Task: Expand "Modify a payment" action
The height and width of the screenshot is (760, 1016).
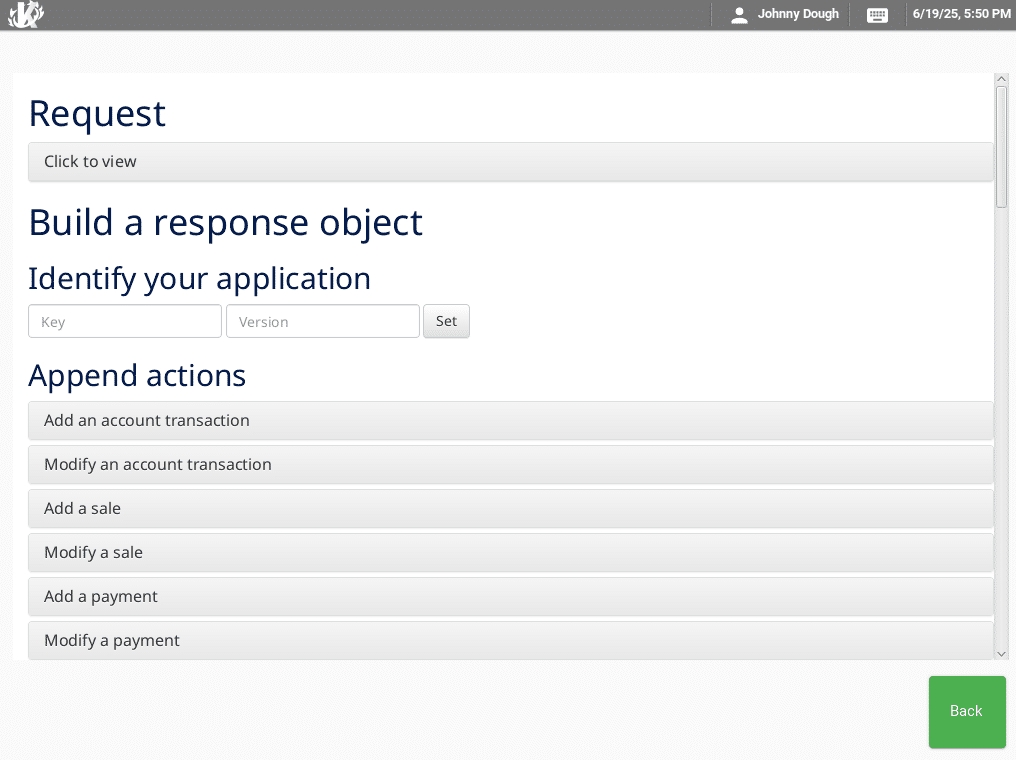Action: coord(511,640)
